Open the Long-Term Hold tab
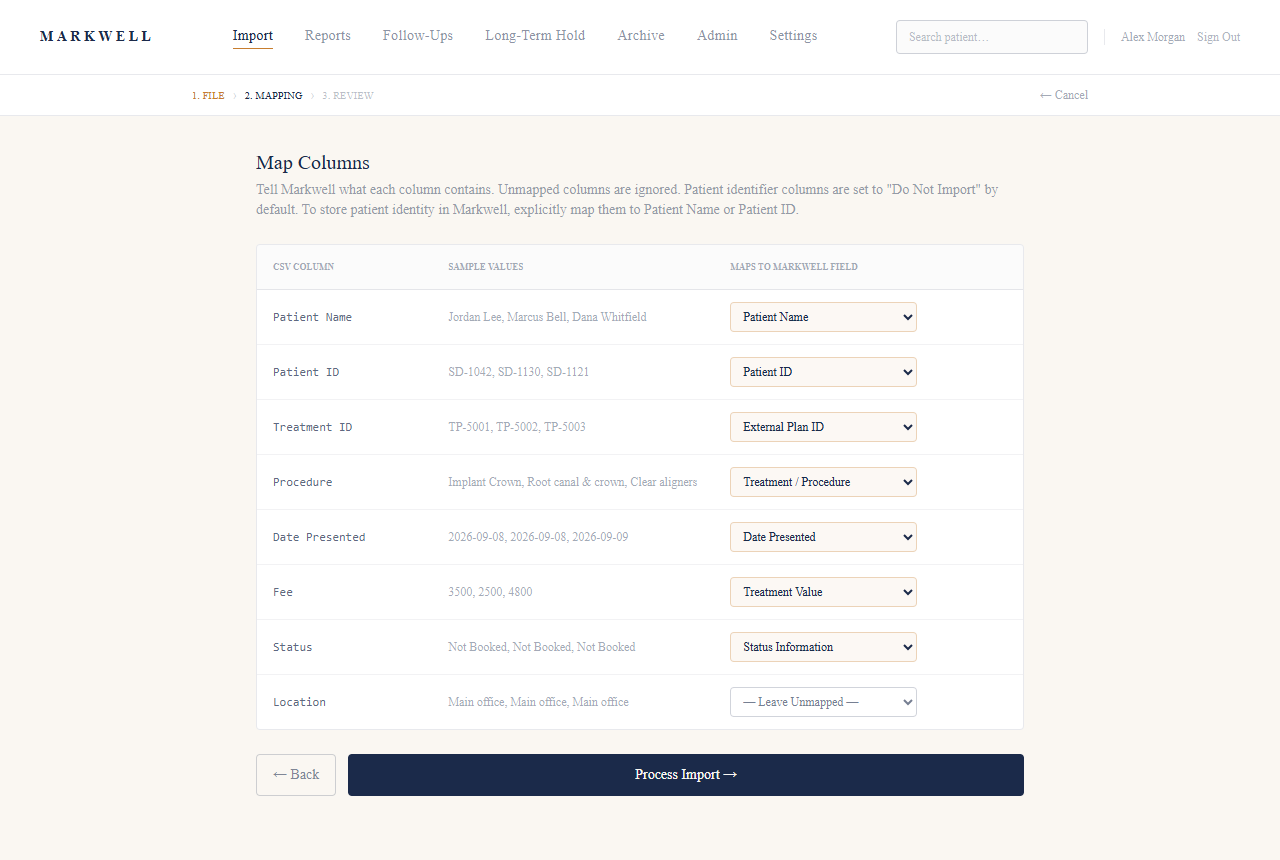 coord(535,36)
